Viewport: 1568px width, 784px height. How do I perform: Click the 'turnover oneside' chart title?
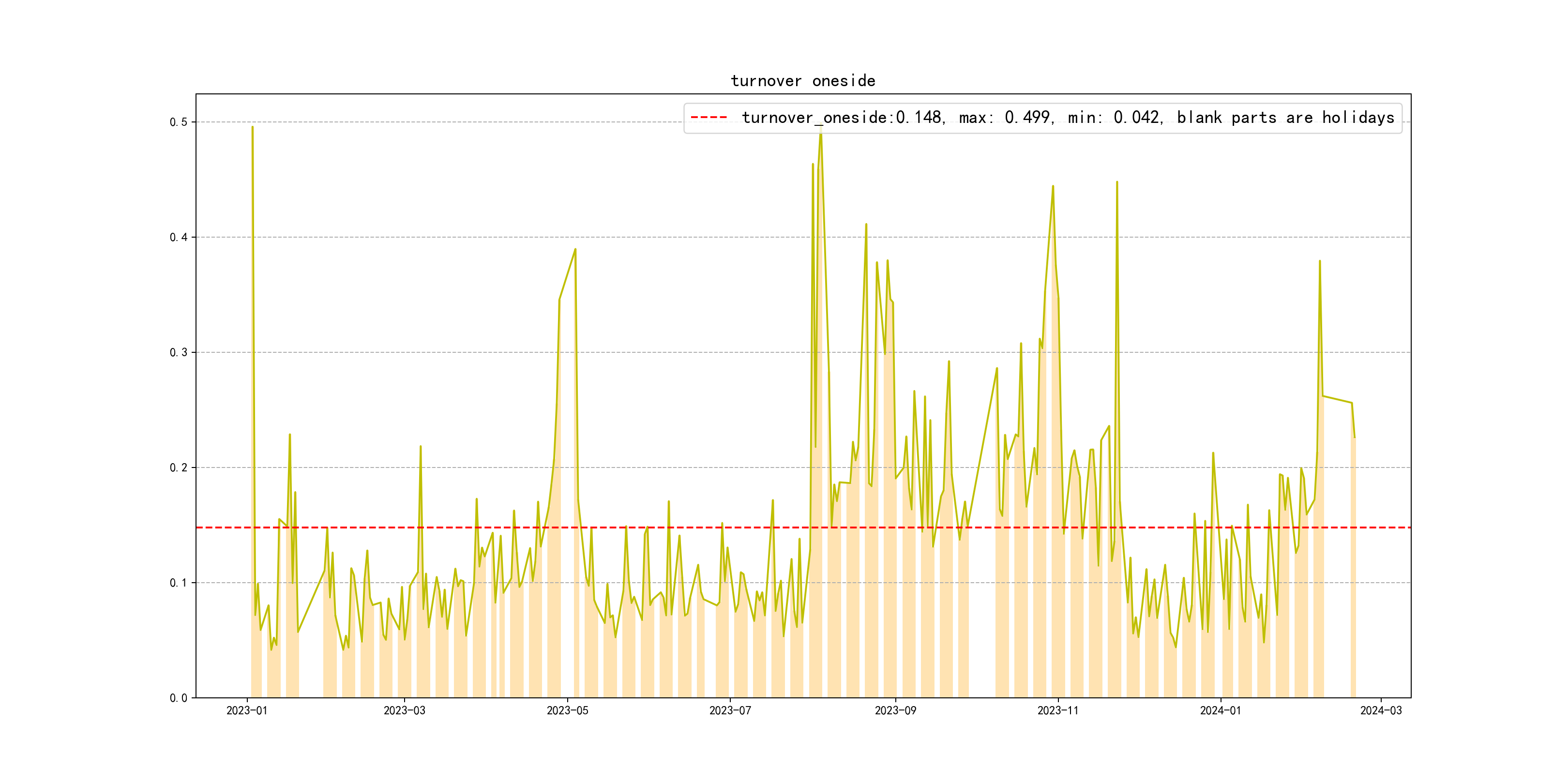(803, 81)
